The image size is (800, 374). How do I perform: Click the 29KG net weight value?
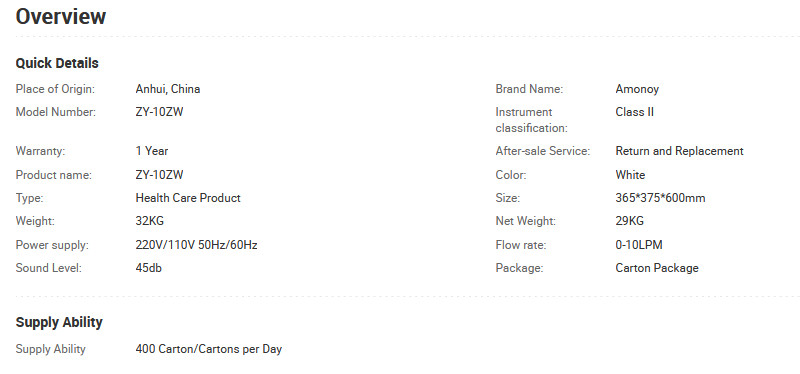630,221
